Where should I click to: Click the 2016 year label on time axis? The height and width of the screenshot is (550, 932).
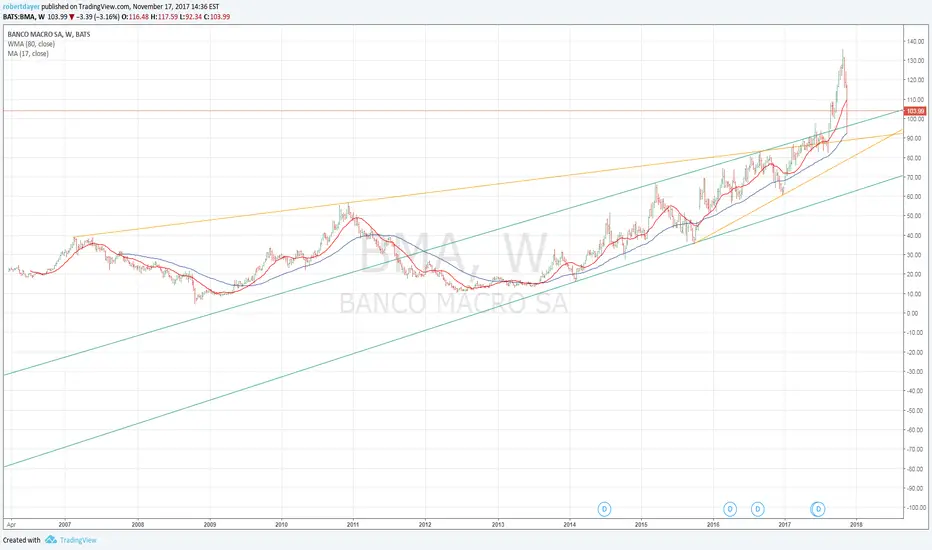click(713, 524)
